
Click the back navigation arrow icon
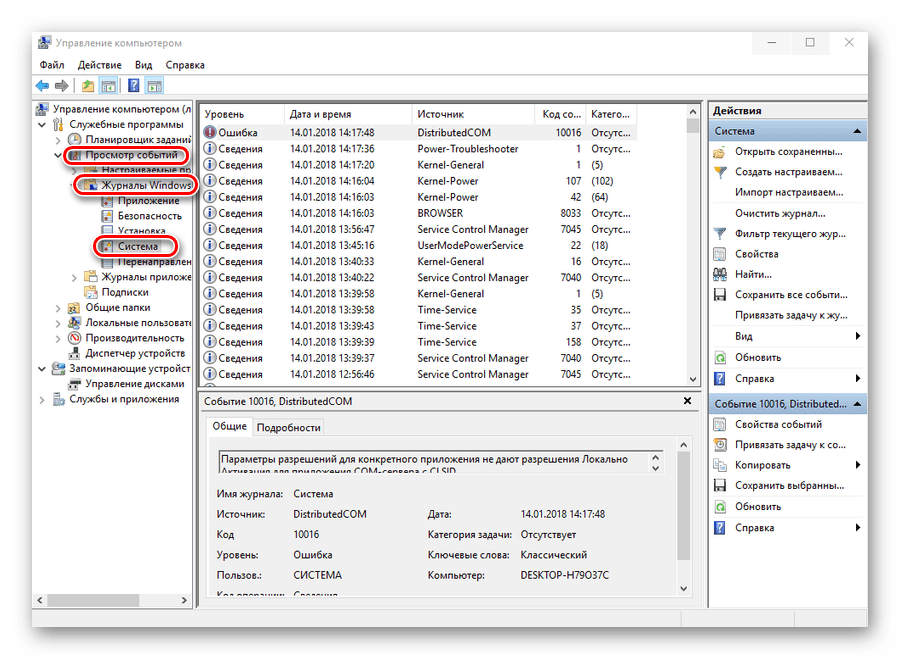(x=40, y=85)
